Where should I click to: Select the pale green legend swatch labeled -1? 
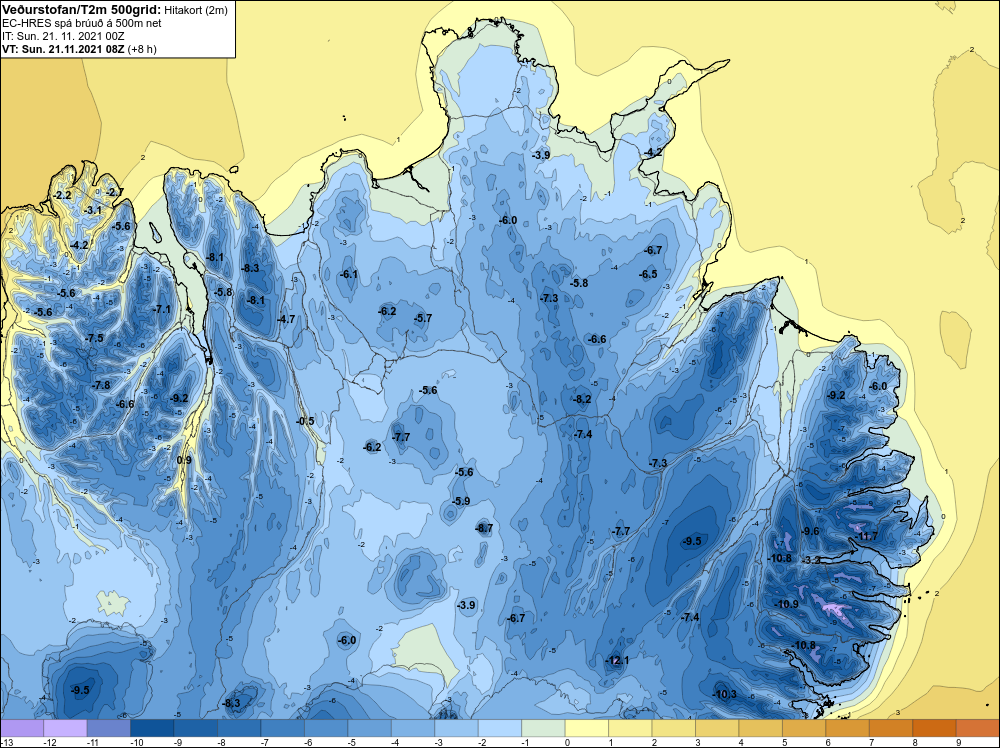click(543, 728)
